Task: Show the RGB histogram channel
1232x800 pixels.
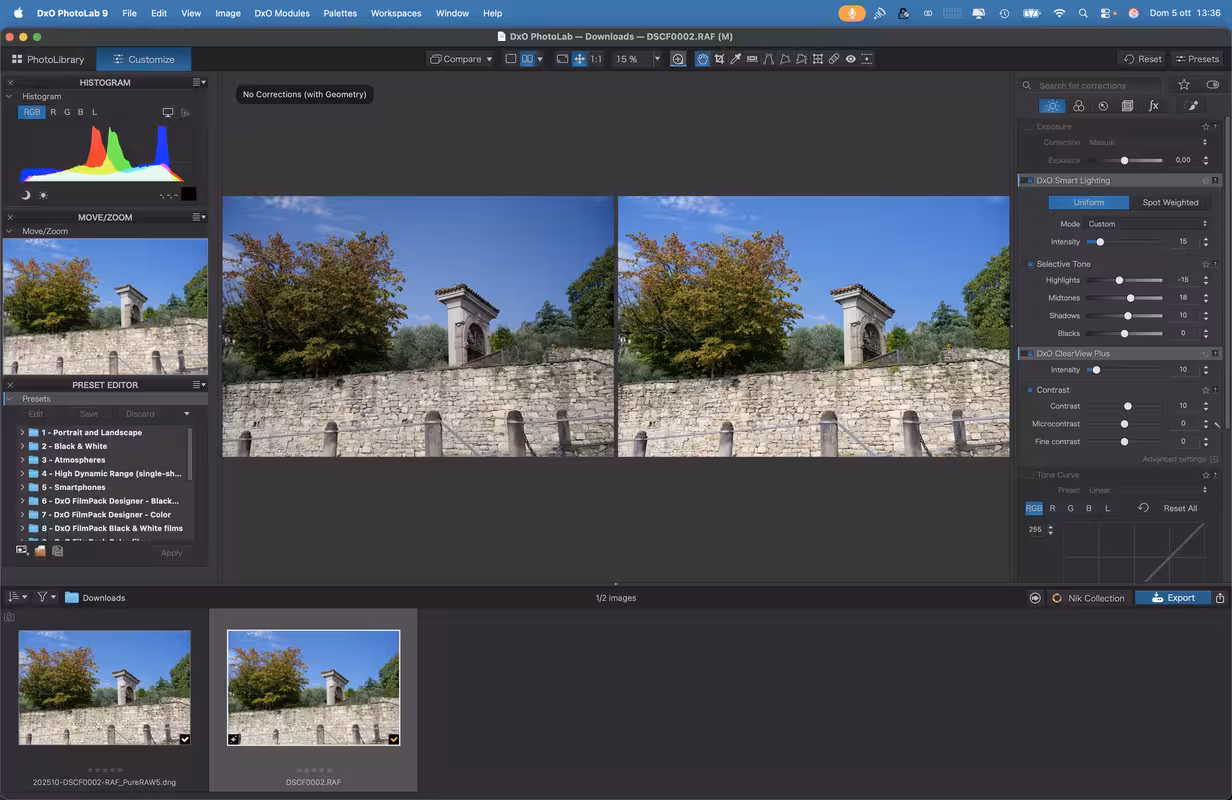Action: (32, 112)
